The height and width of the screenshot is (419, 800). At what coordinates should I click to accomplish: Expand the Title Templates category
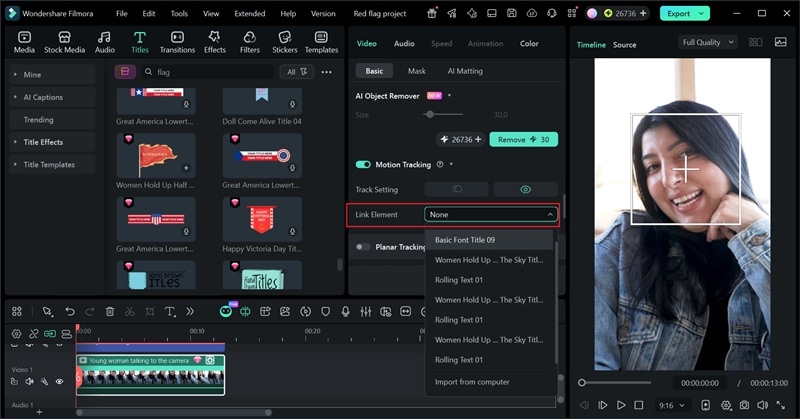pos(52,164)
